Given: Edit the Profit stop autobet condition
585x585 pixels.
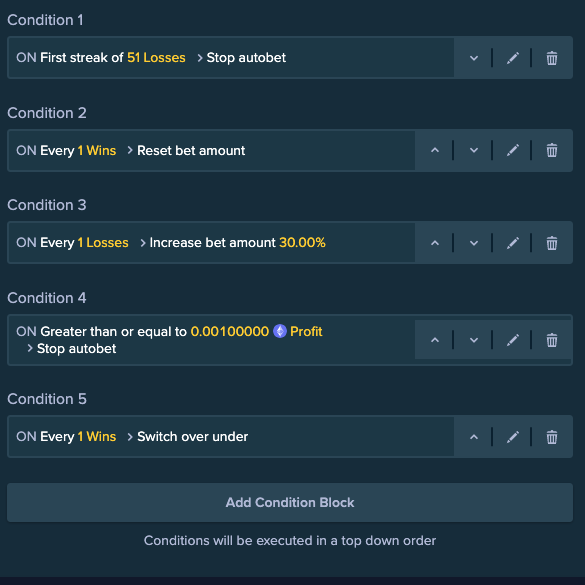Looking at the screenshot, I should point(513,340).
